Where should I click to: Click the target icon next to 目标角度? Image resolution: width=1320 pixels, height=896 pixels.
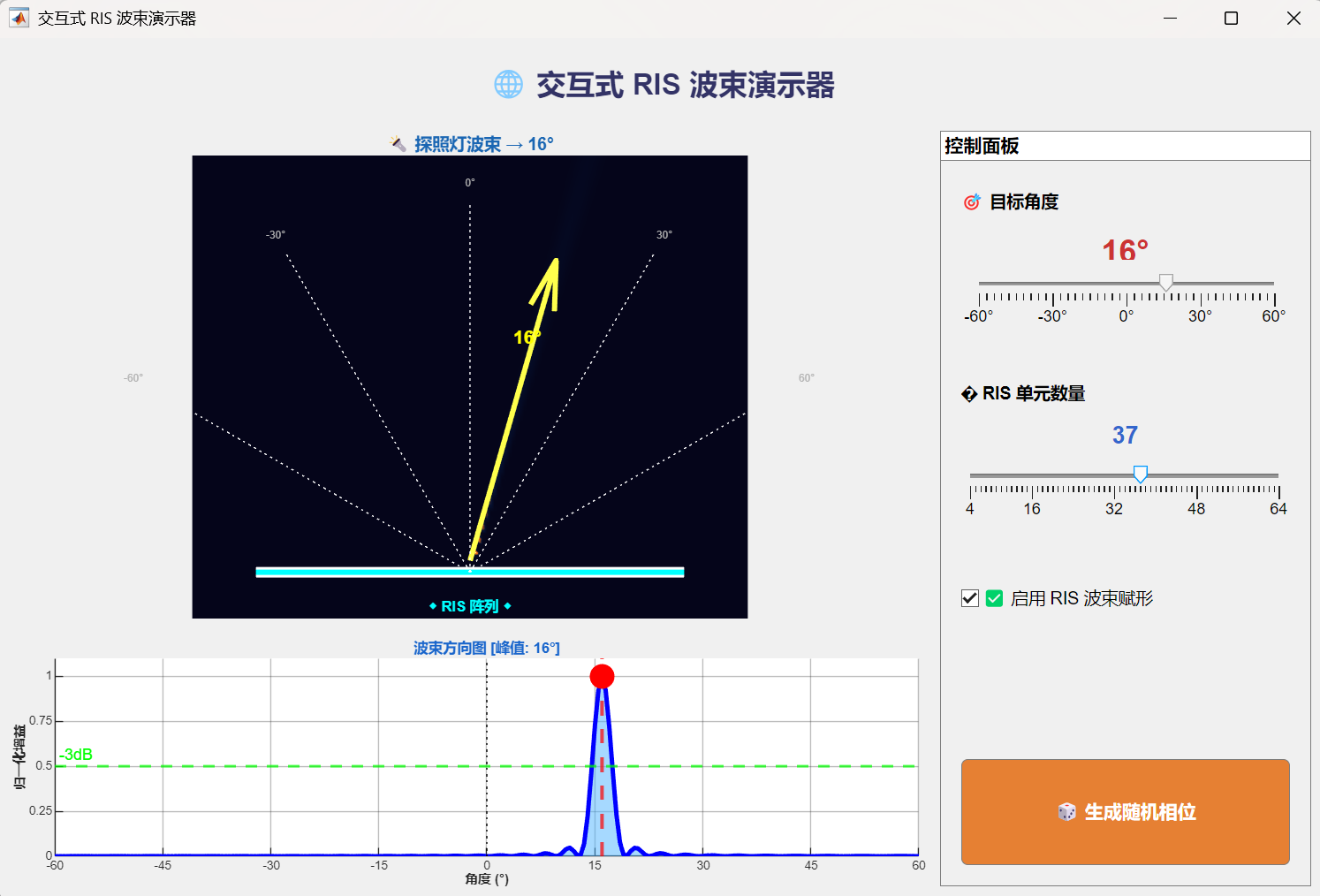click(972, 202)
